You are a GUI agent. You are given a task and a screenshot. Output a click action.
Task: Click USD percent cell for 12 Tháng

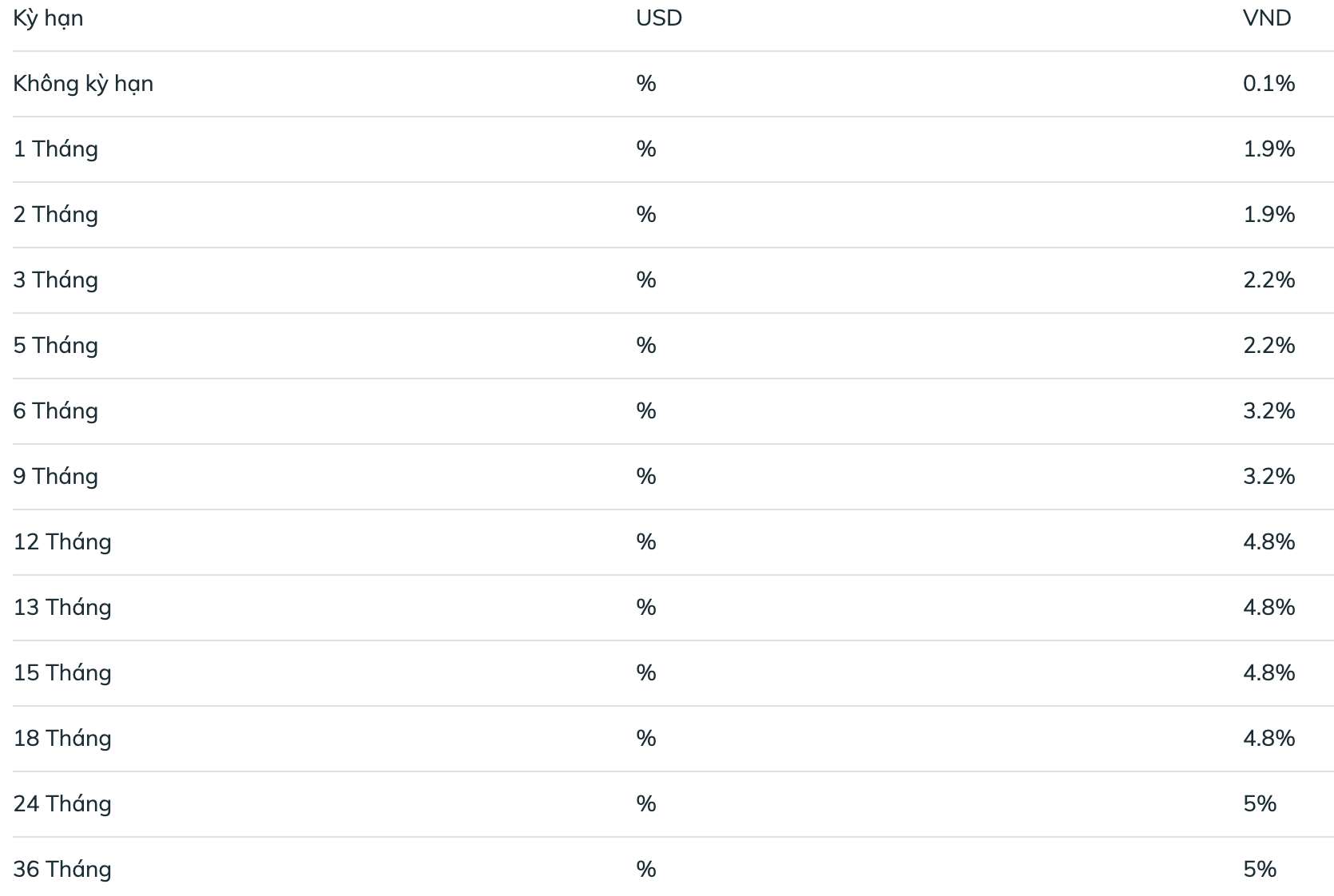[x=646, y=542]
